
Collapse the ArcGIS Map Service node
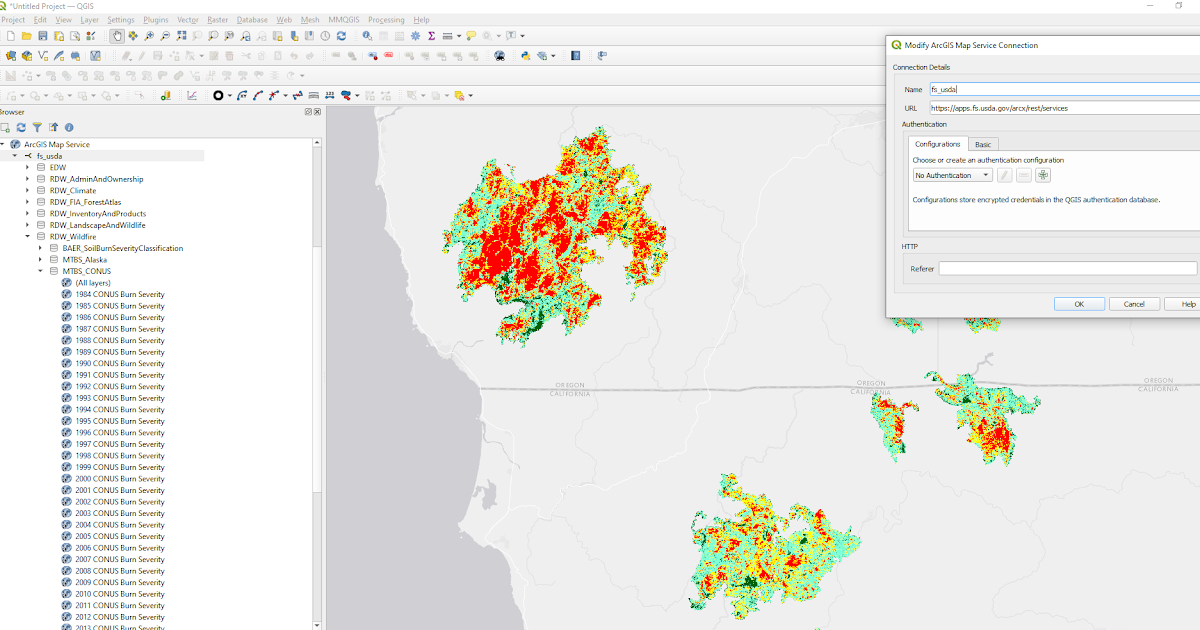click(x=3, y=145)
